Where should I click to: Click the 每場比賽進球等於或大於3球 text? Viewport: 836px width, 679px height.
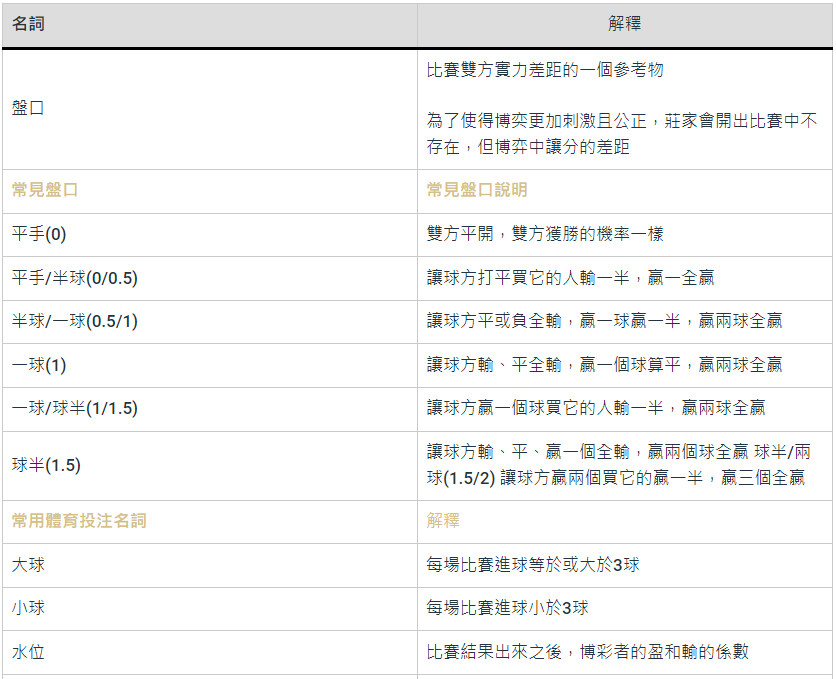click(x=533, y=565)
